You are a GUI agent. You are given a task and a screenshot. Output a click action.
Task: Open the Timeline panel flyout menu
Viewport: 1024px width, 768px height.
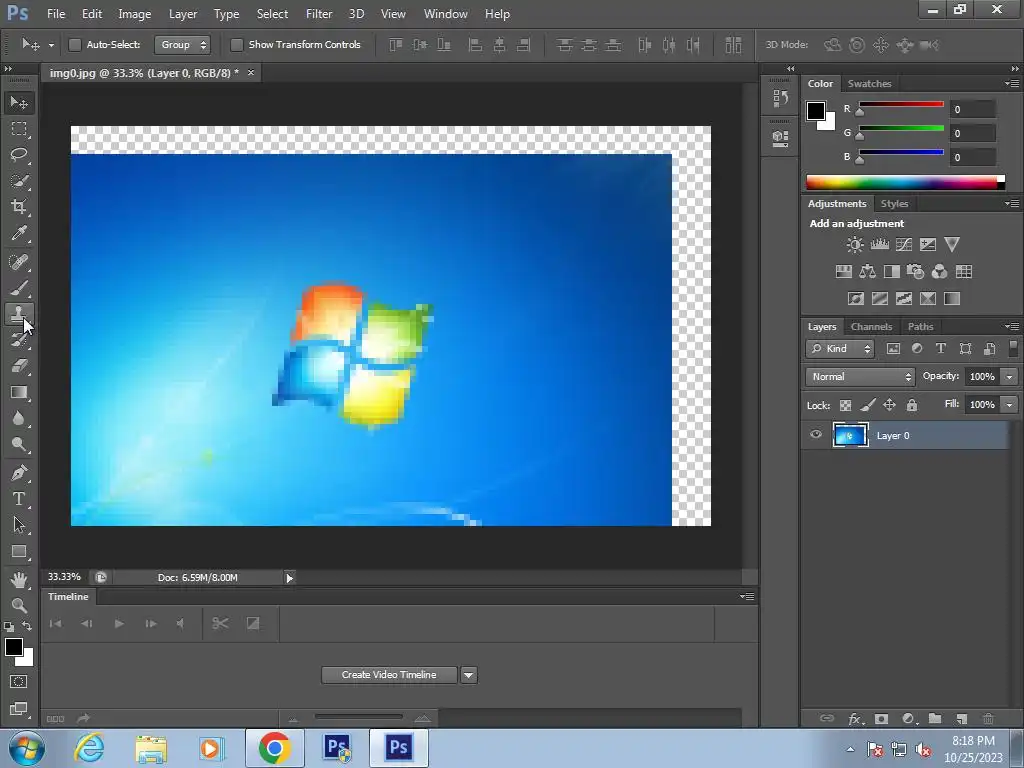tap(747, 596)
